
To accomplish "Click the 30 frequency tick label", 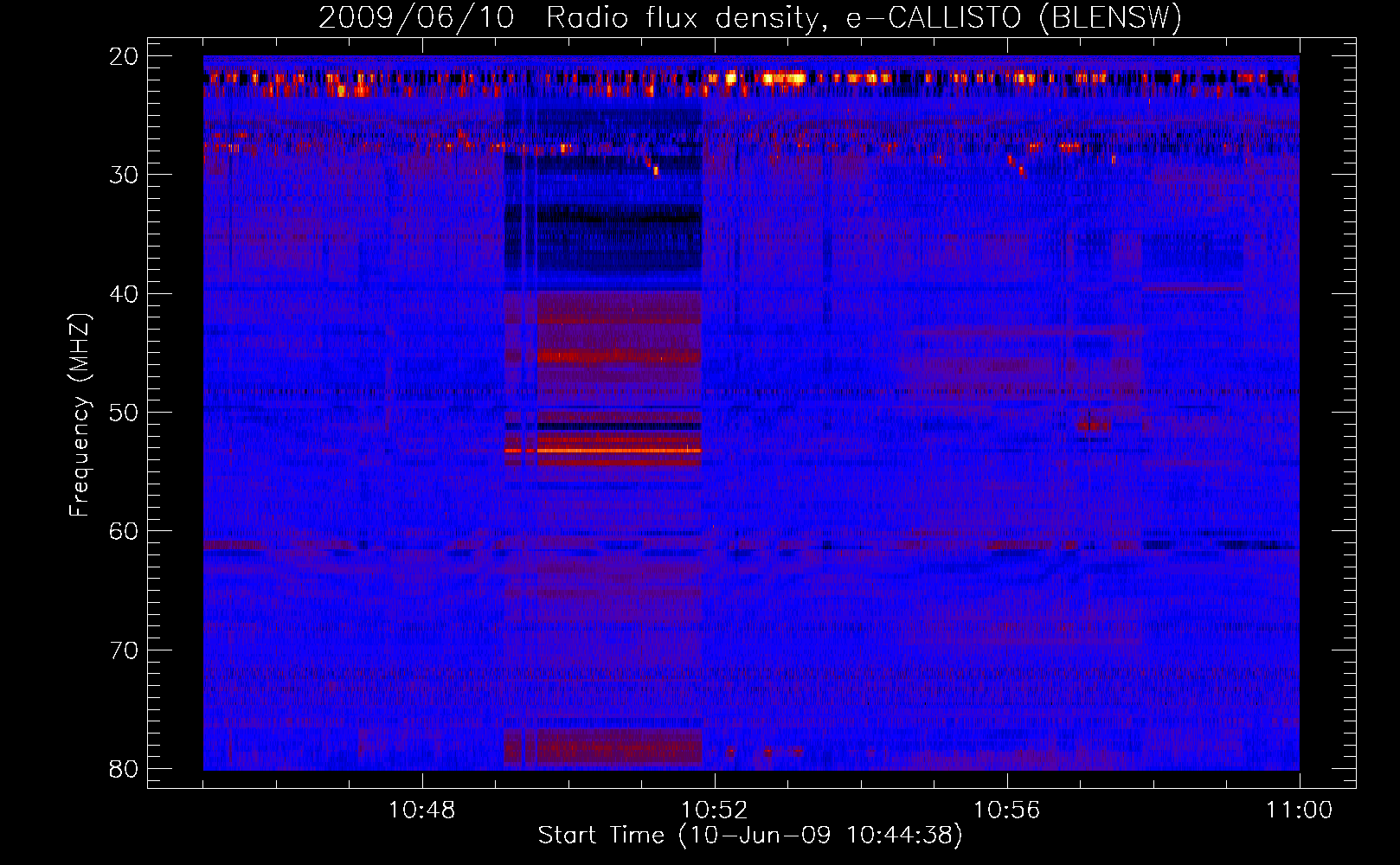I will point(125,175).
